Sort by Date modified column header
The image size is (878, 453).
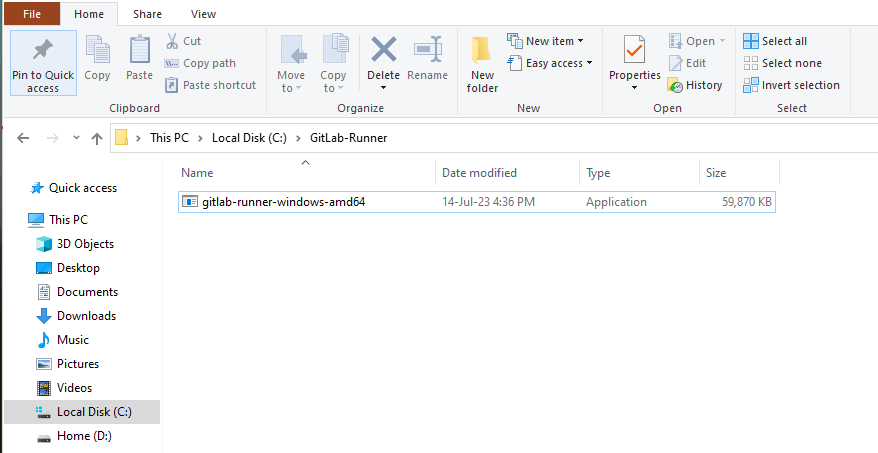click(507, 173)
